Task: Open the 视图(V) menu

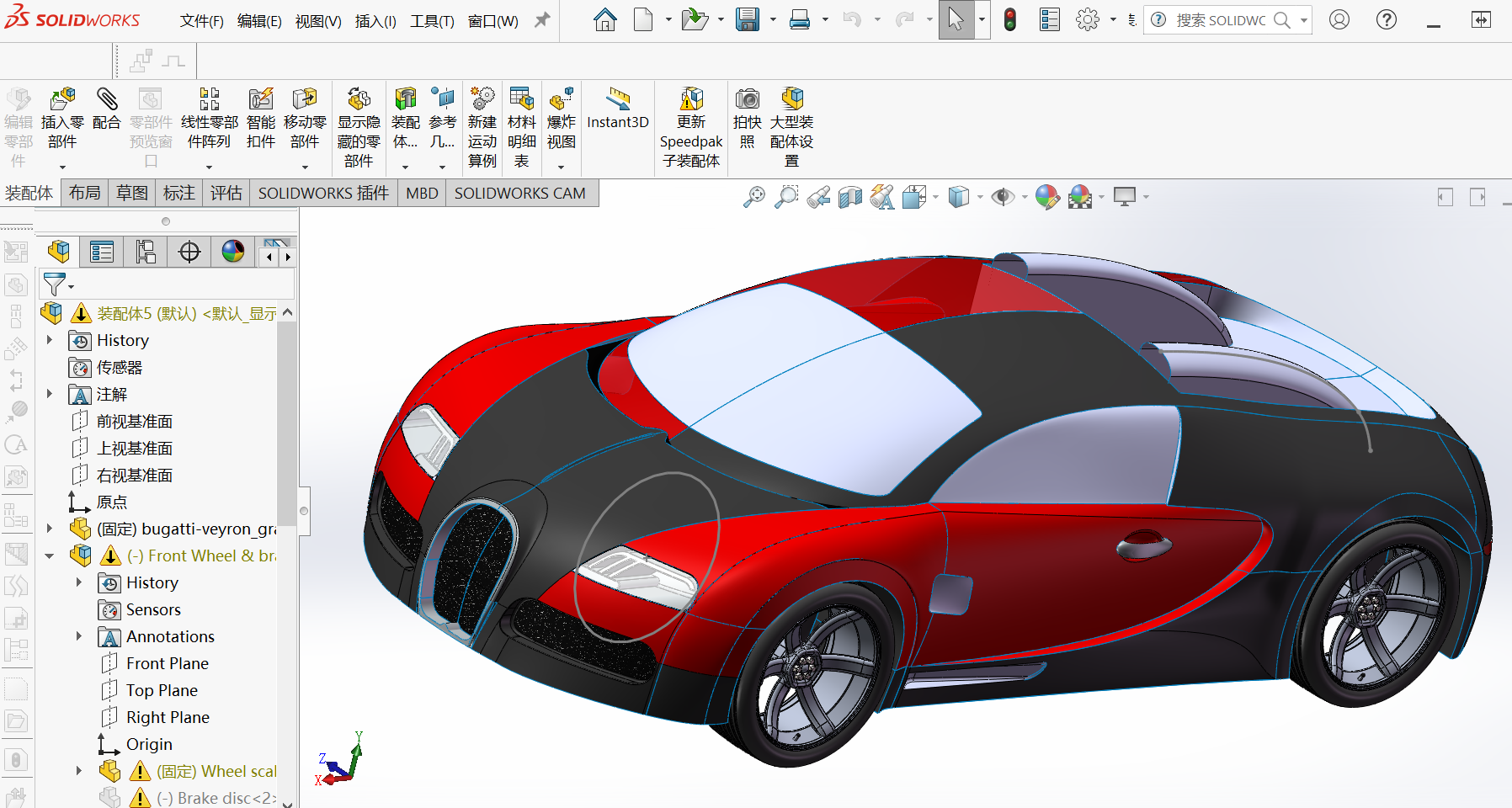Action: 318,21
